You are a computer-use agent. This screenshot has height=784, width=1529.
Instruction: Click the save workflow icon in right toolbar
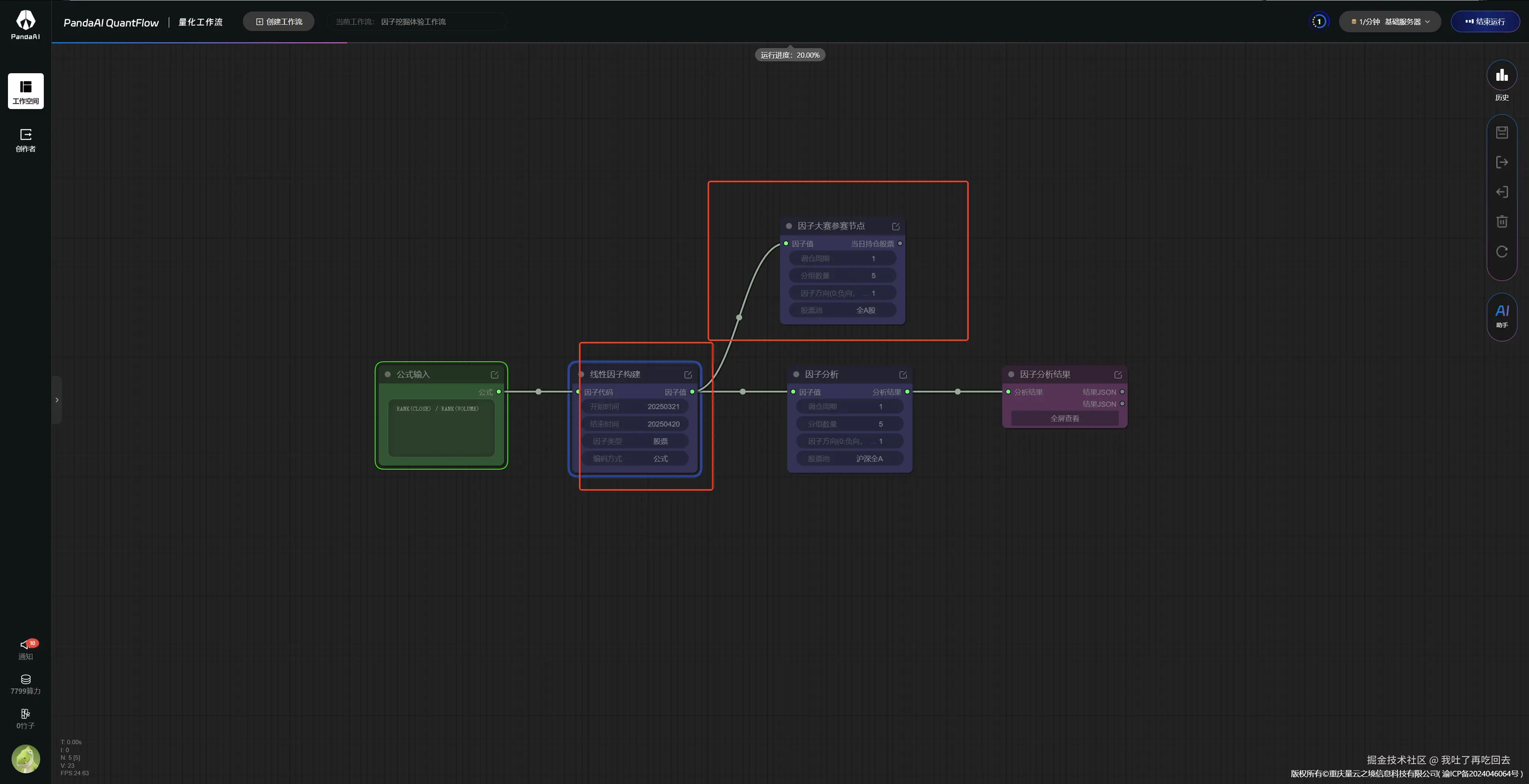coord(1502,132)
